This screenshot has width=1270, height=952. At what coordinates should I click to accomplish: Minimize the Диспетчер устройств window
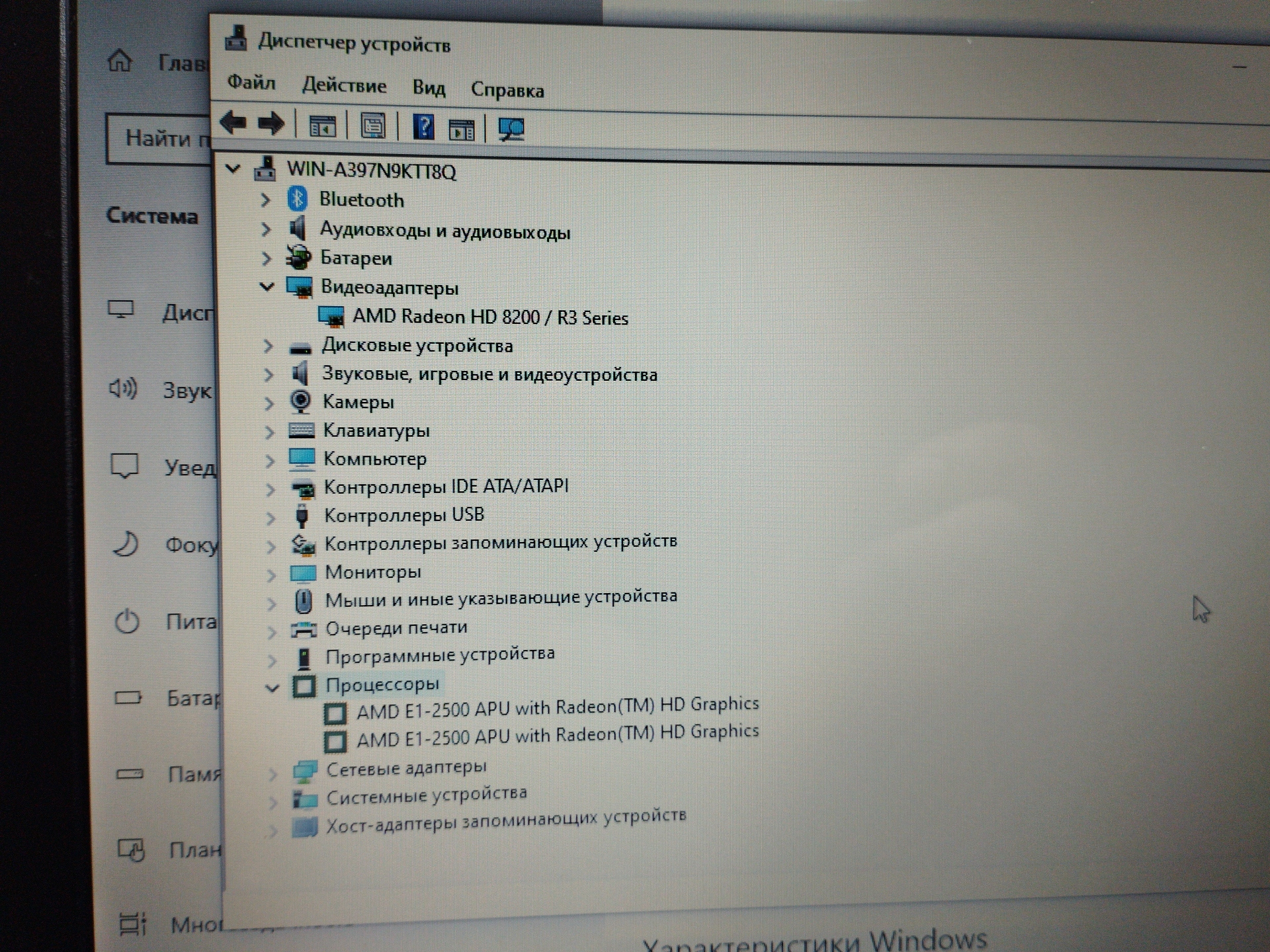1239,66
